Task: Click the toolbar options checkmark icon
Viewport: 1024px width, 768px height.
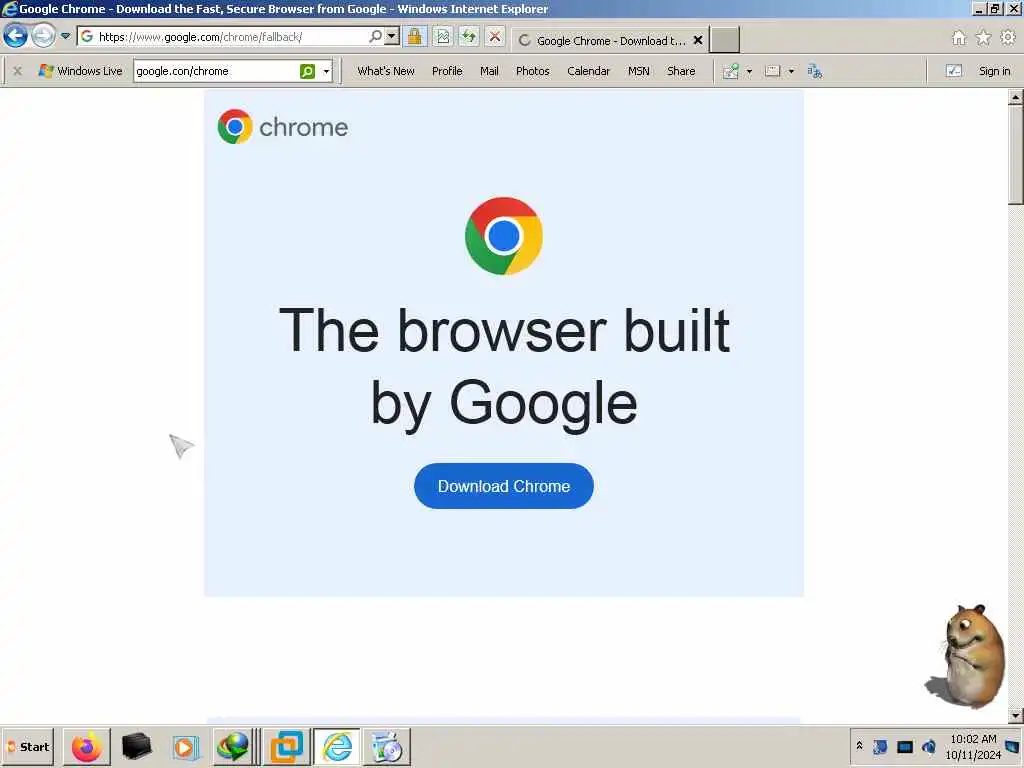Action: [953, 71]
